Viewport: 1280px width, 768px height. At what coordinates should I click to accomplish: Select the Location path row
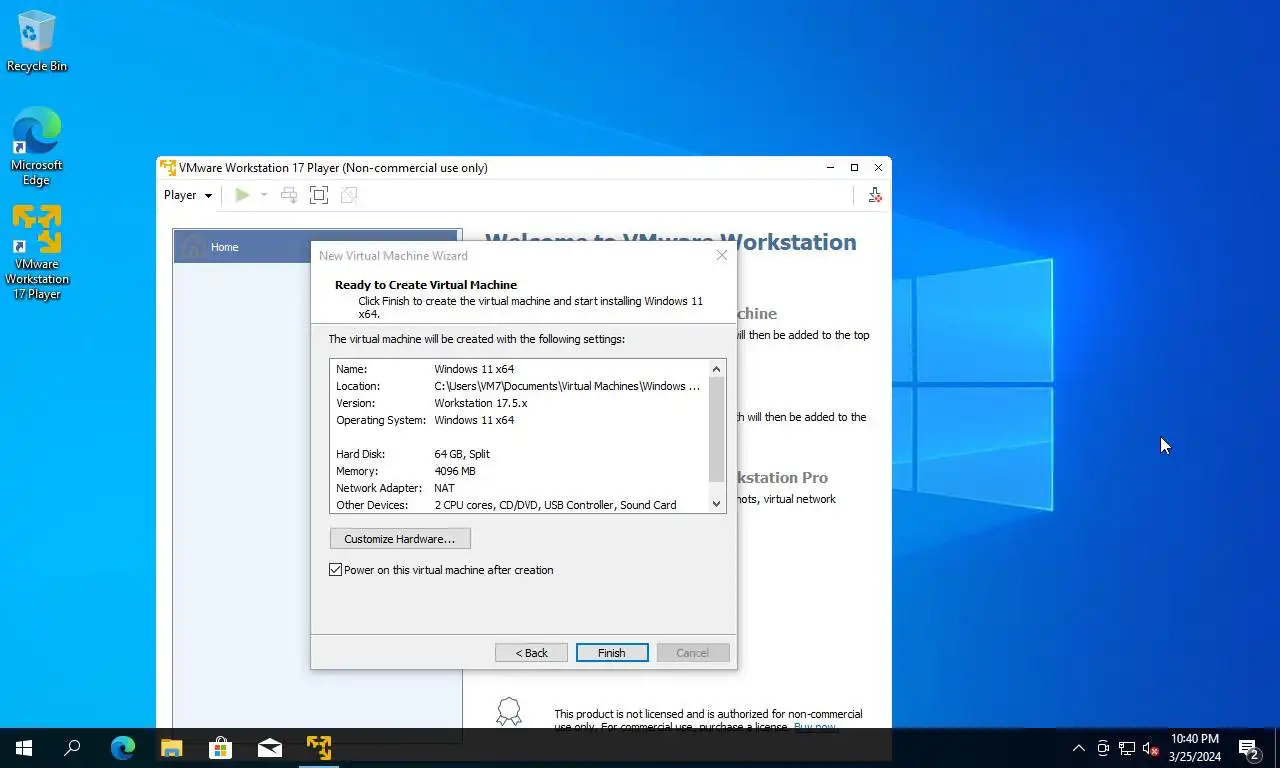[x=518, y=386]
